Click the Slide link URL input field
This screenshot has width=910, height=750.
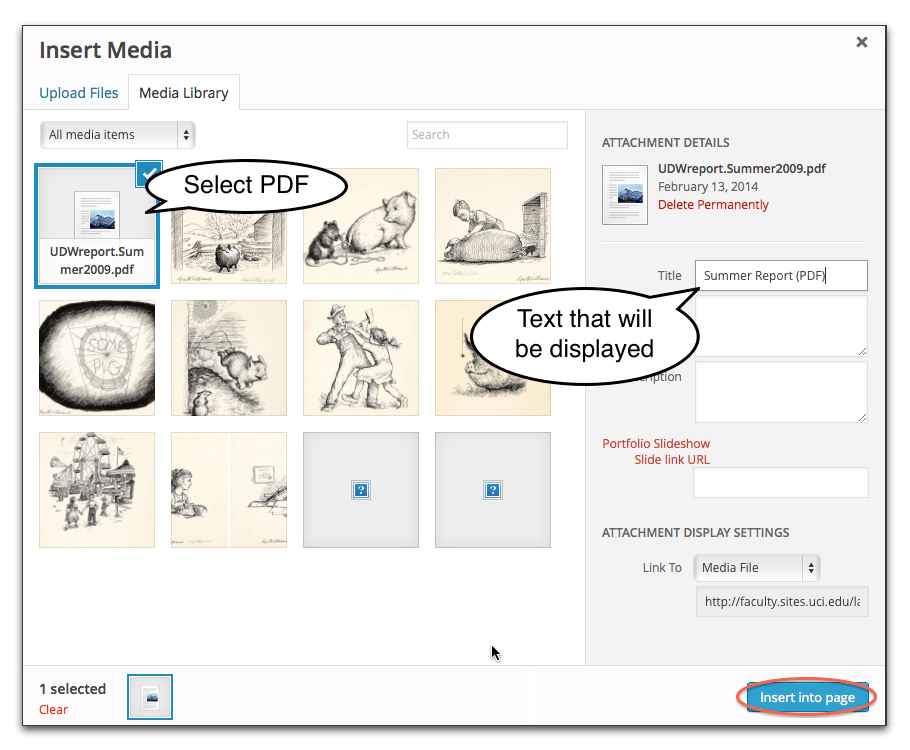point(781,482)
